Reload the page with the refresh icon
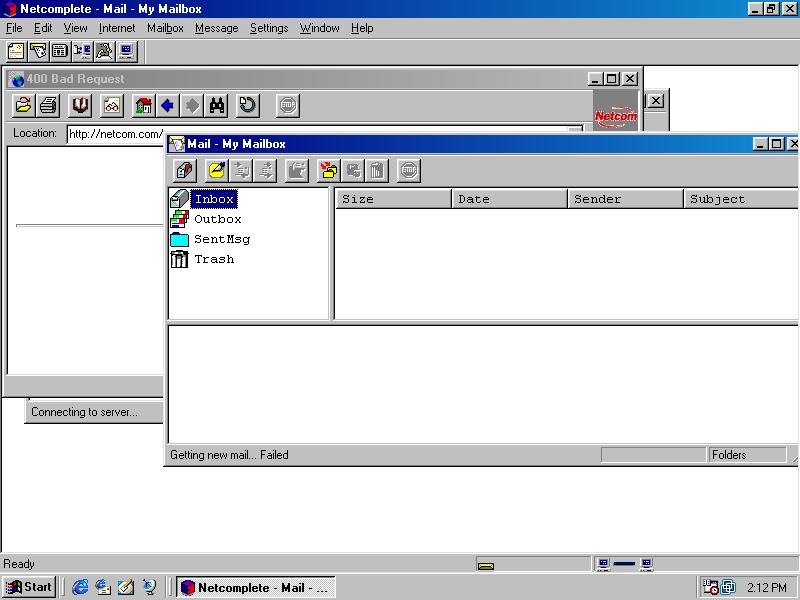Image resolution: width=800 pixels, height=600 pixels. coord(248,106)
